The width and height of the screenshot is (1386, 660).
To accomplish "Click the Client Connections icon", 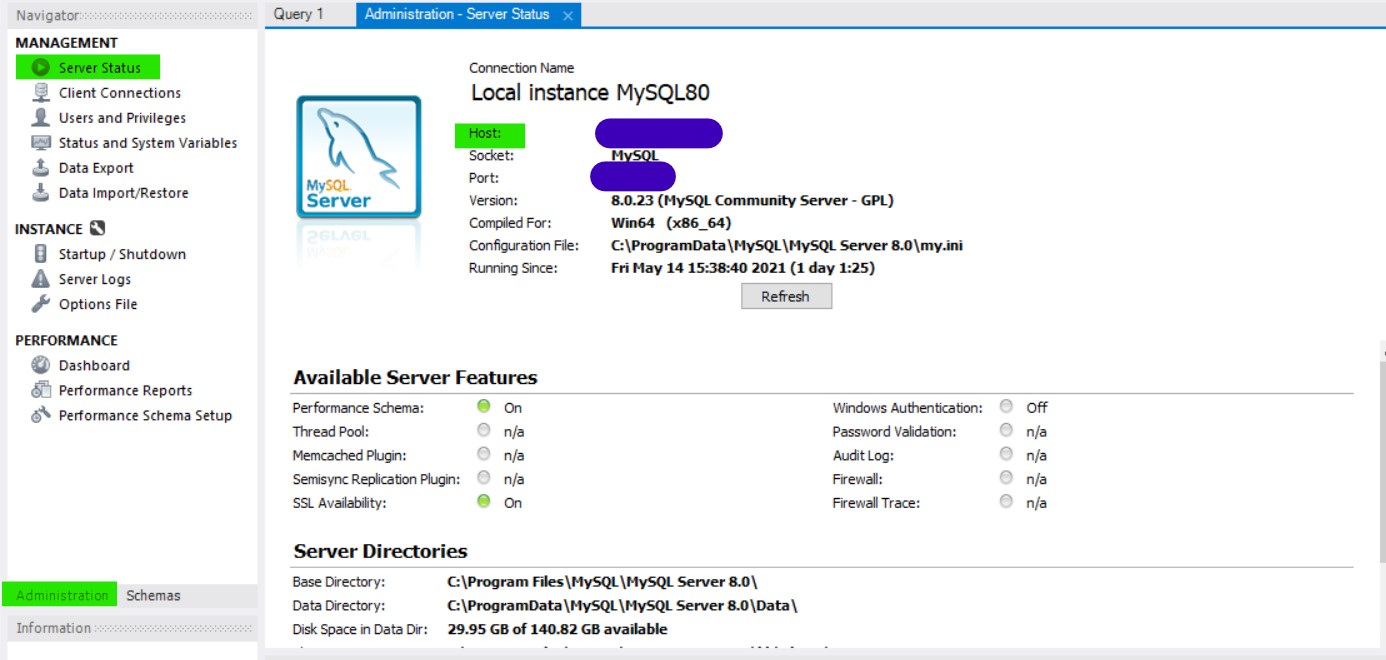I will 41,93.
